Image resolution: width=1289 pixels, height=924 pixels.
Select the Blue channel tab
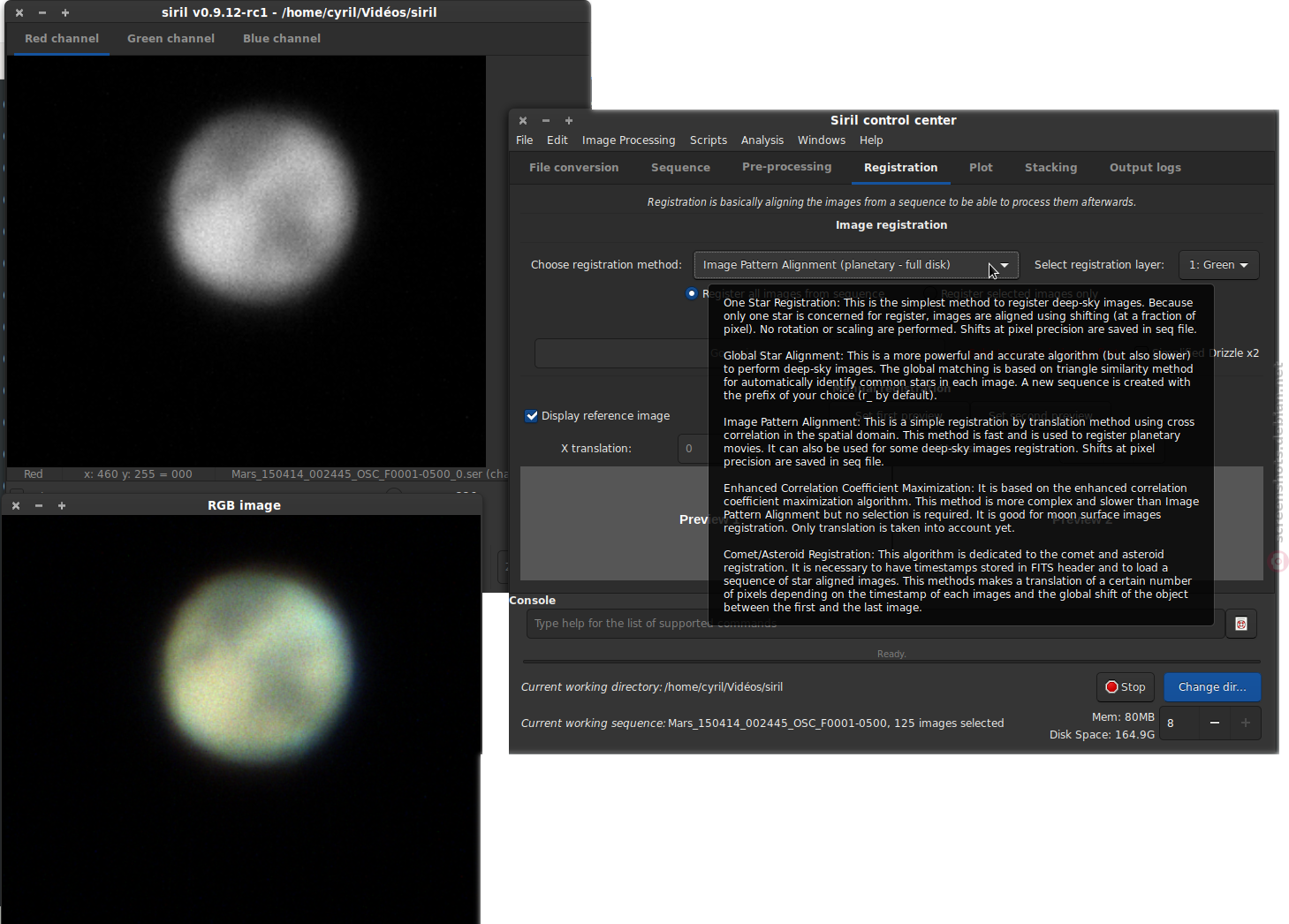(282, 39)
